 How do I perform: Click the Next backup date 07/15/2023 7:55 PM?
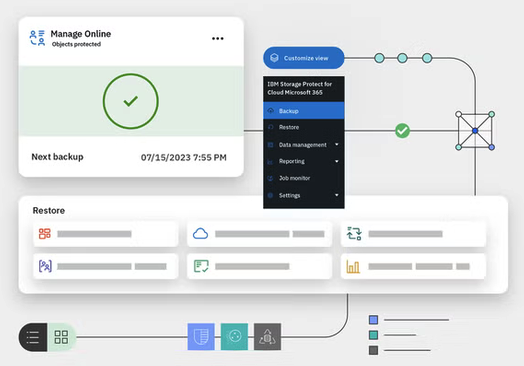[x=183, y=157]
